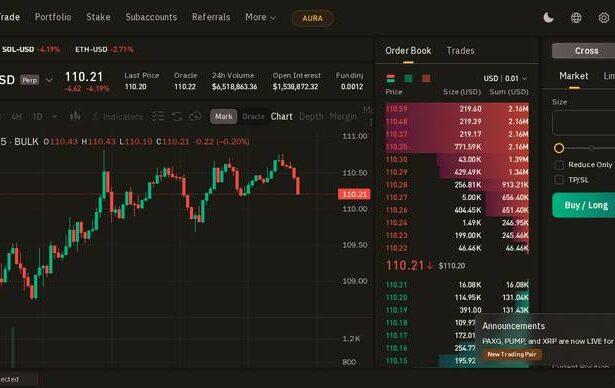Open the language globe icon
This screenshot has width=615, height=388.
click(x=576, y=18)
